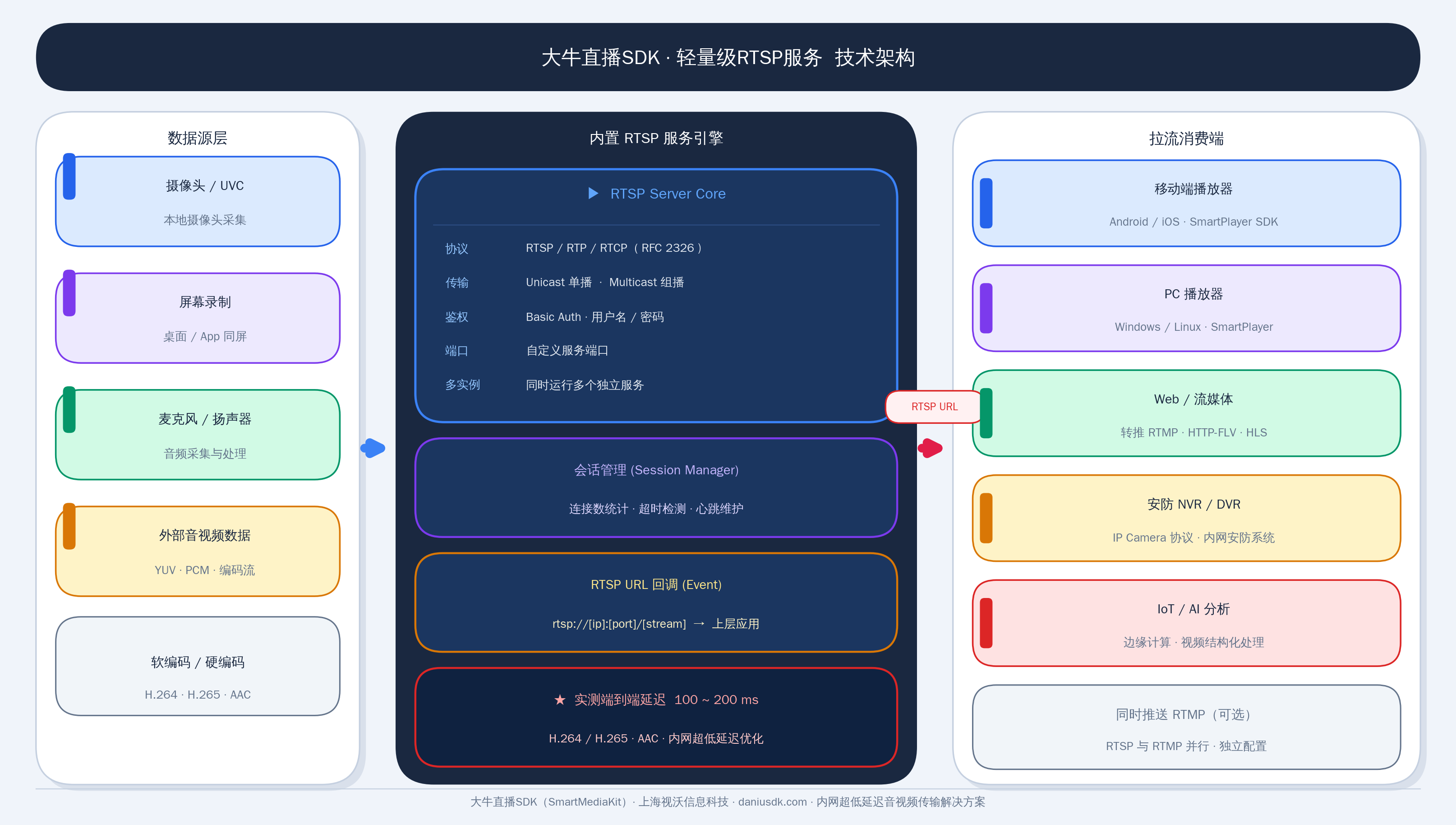Screen dimensions: 1456x825
Task: Select the RTSP URL 回调 (Event) block
Action: pos(656,603)
